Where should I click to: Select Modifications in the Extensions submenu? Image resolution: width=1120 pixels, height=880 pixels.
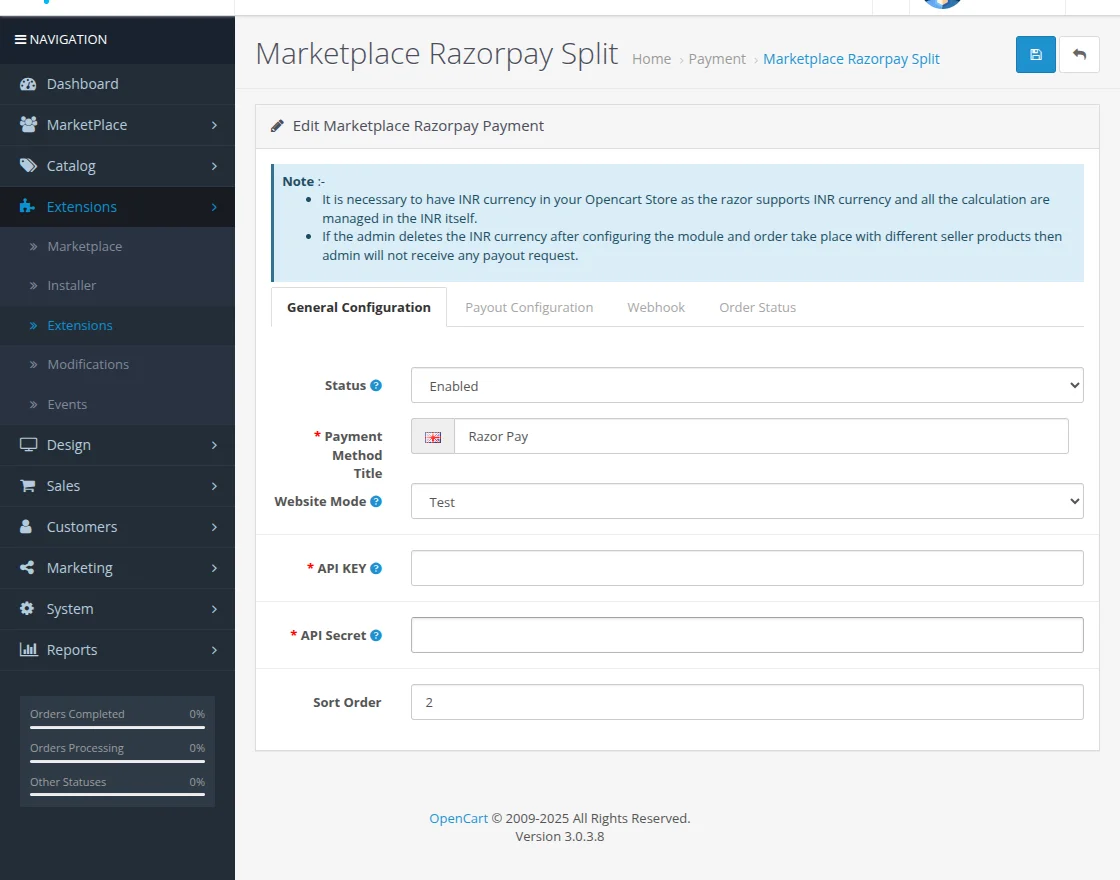(x=88, y=365)
